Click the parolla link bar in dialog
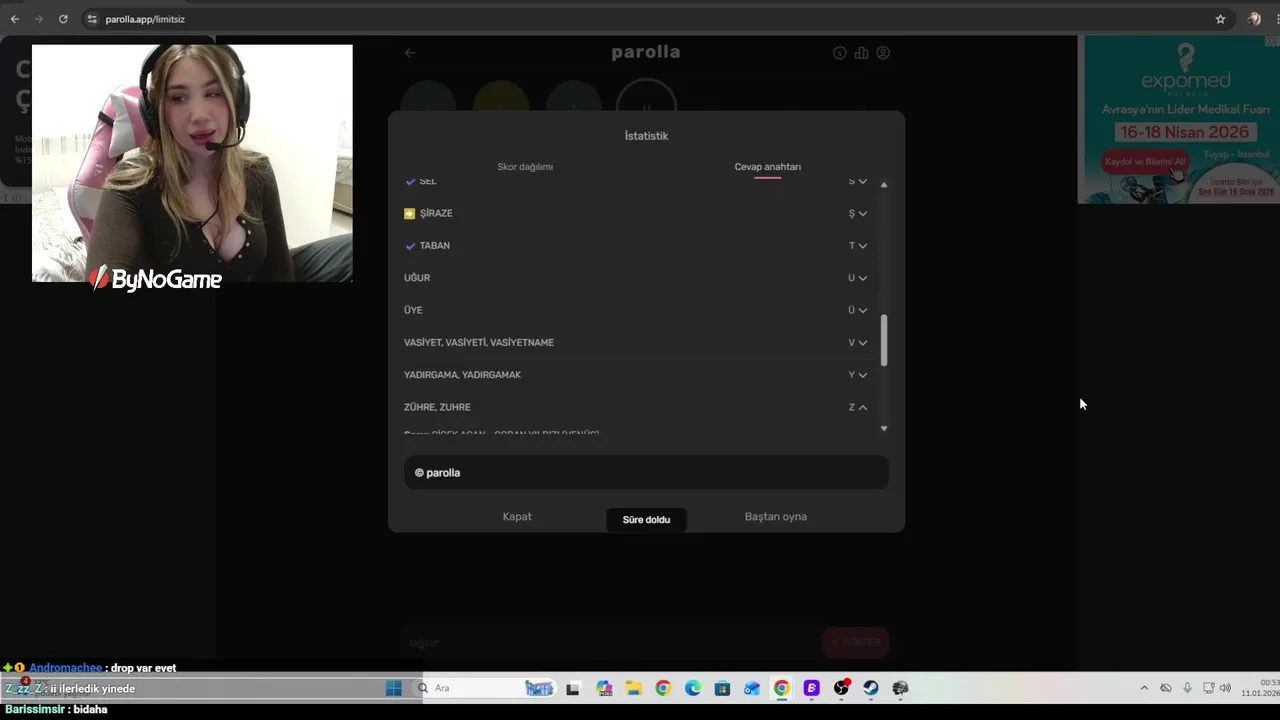Viewport: 1280px width, 720px height. (646, 472)
